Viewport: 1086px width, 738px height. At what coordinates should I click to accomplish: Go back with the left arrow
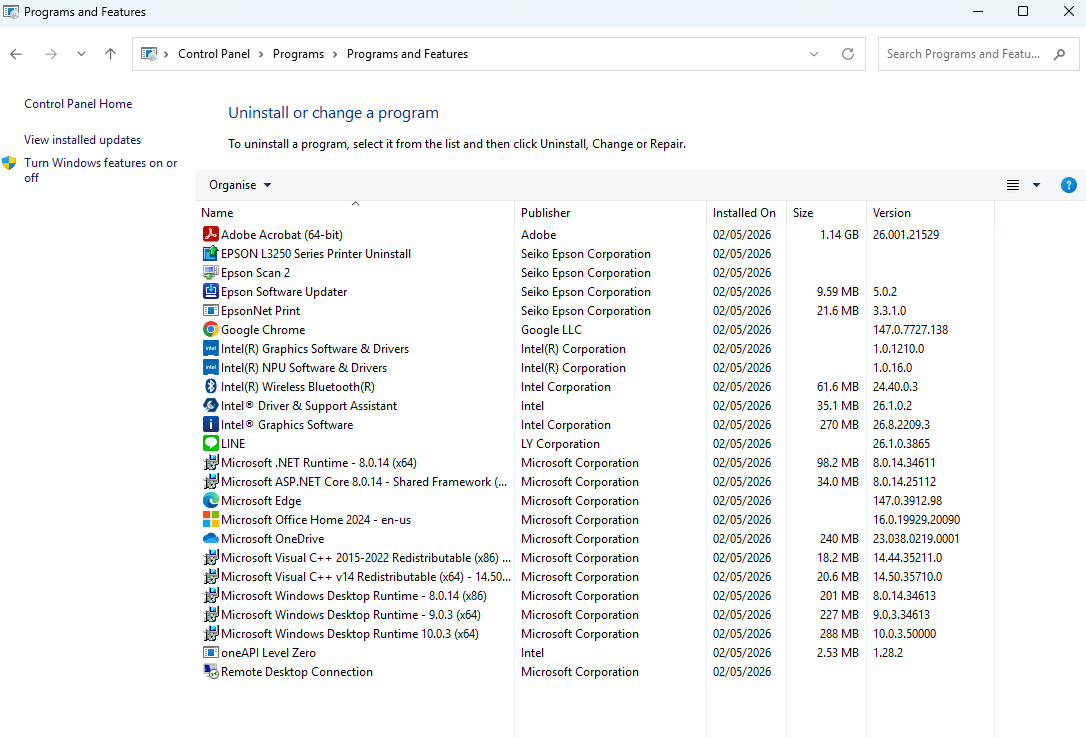tap(17, 54)
